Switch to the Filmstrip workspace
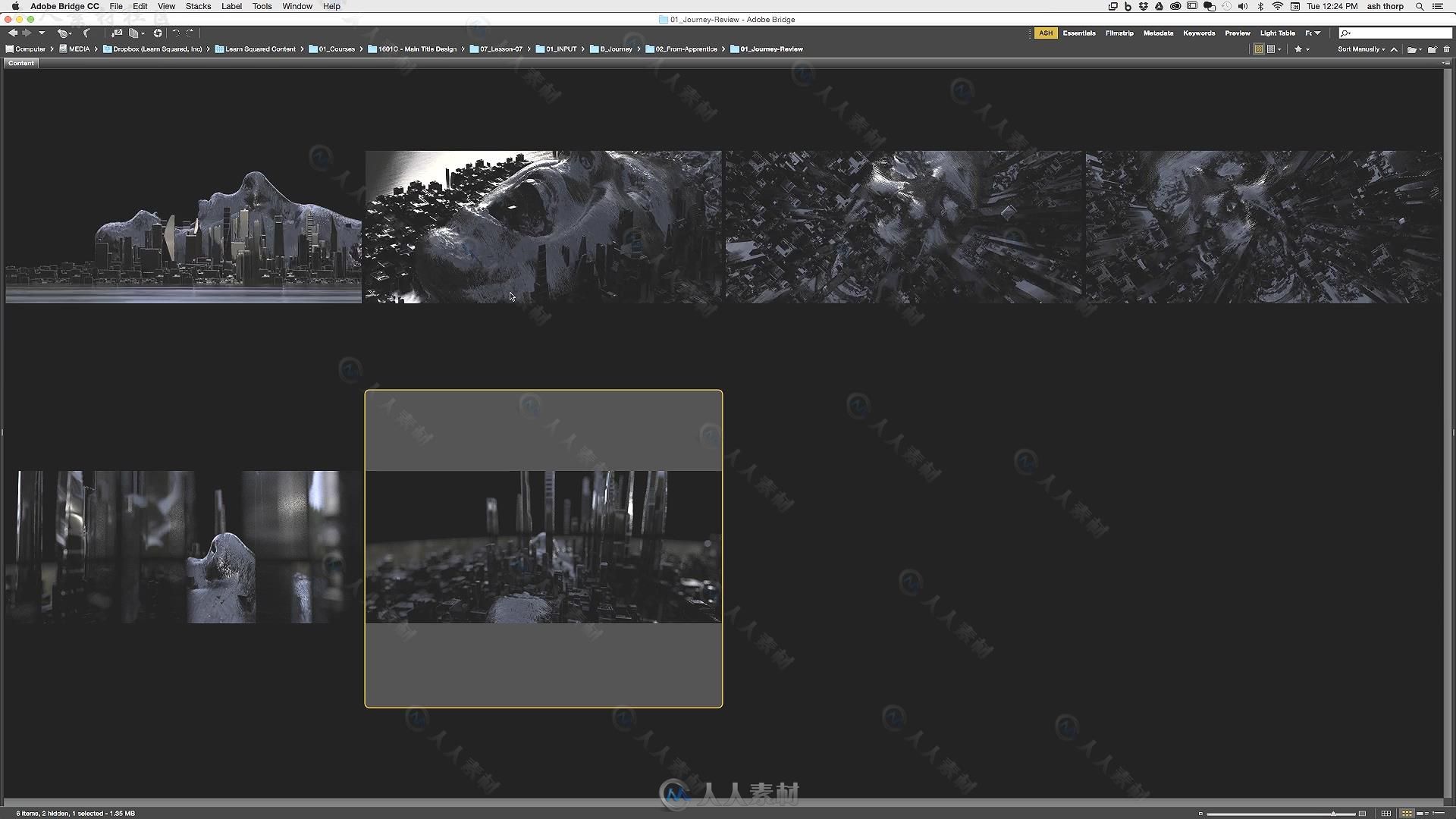This screenshot has height=819, width=1456. tap(1119, 33)
